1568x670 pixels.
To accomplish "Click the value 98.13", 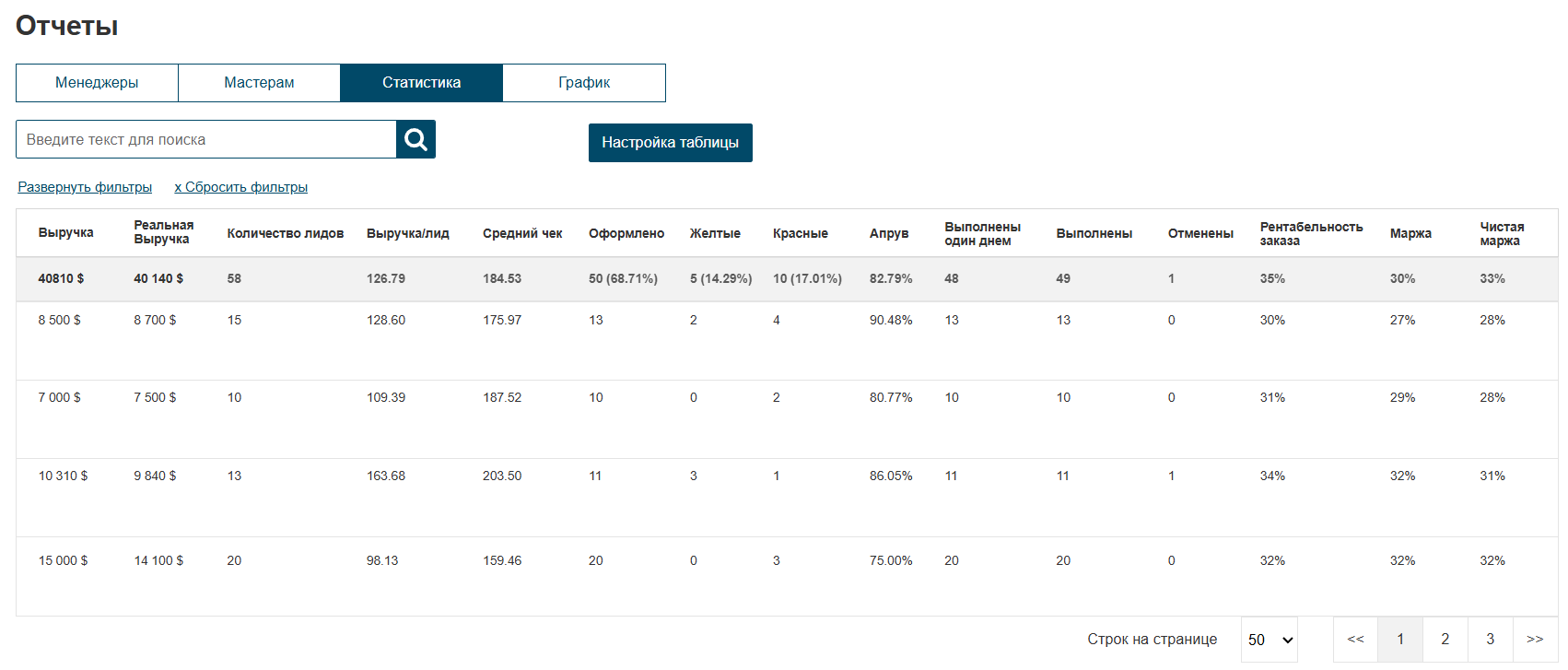I will tap(382, 560).
